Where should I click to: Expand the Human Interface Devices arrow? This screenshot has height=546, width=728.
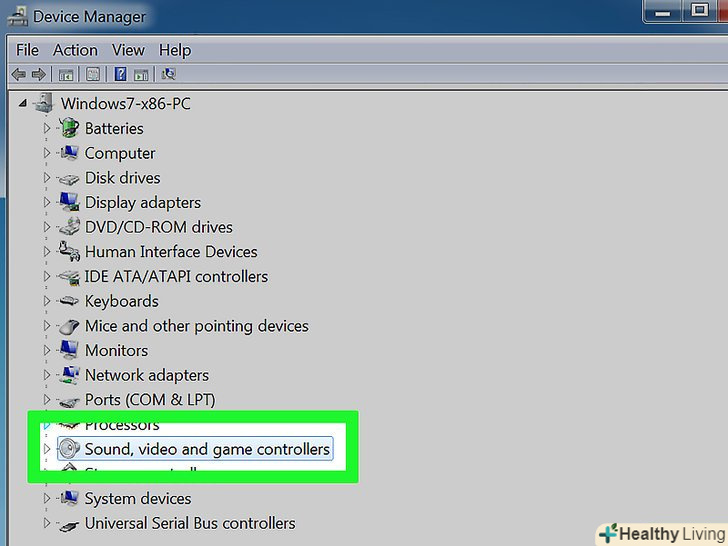click(x=46, y=251)
